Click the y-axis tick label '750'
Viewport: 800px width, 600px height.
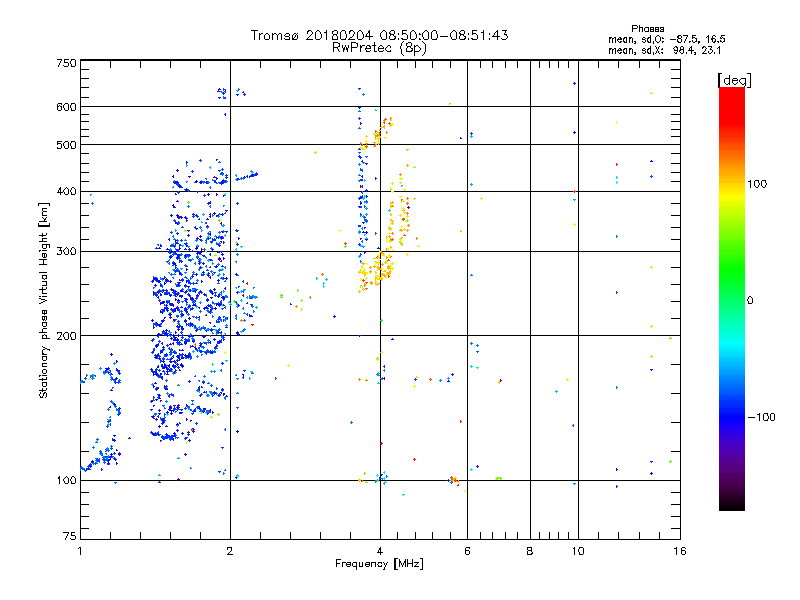(66, 63)
